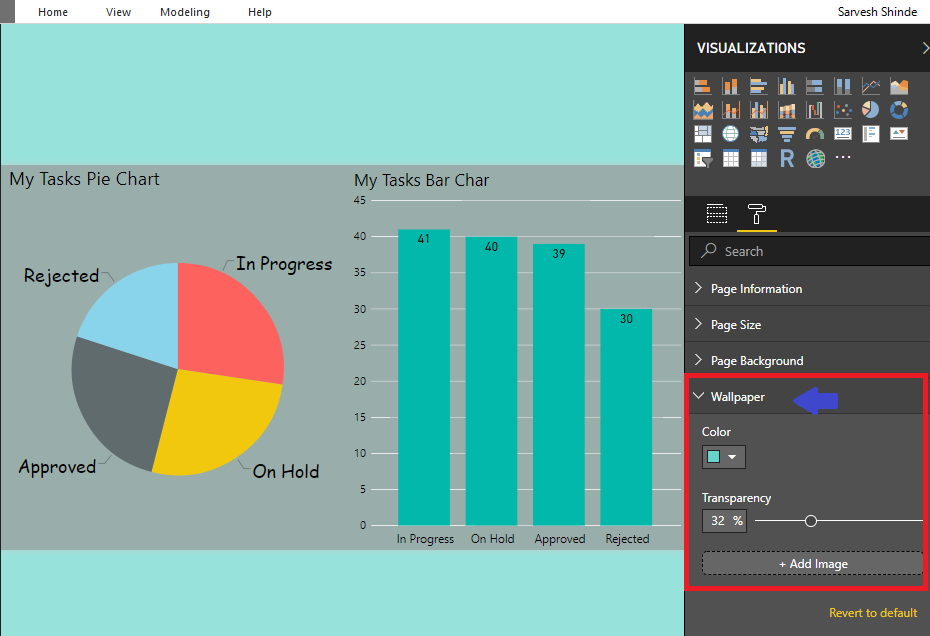Image resolution: width=930 pixels, height=636 pixels.
Task: Select the Card (123) visualization icon
Action: click(x=843, y=133)
